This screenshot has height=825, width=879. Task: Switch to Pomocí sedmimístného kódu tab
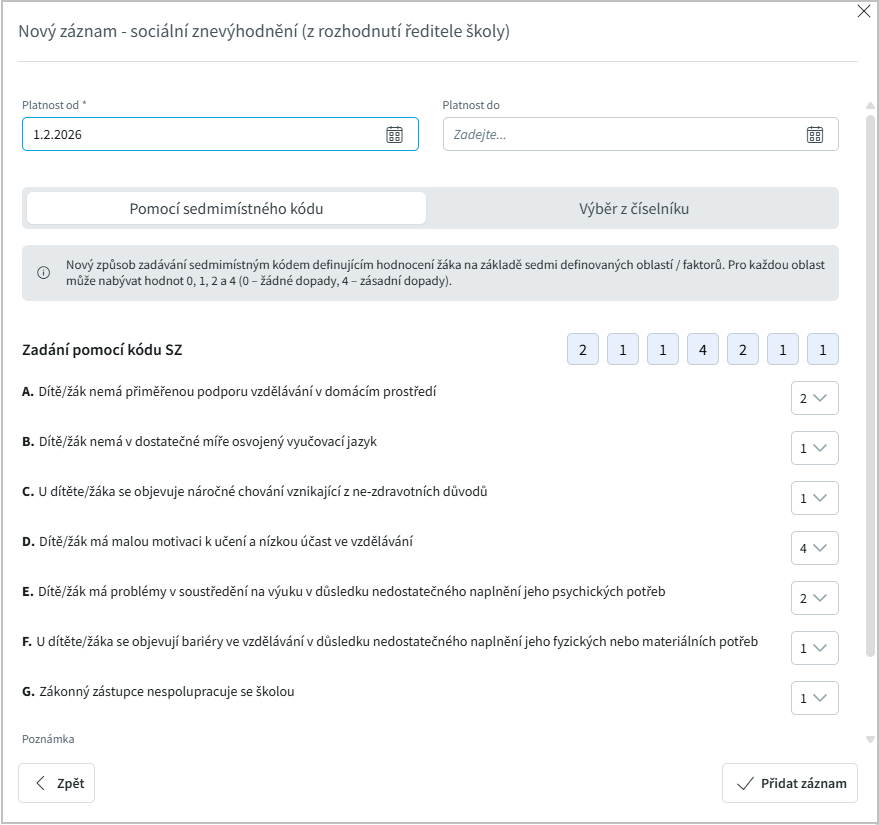[x=226, y=209]
